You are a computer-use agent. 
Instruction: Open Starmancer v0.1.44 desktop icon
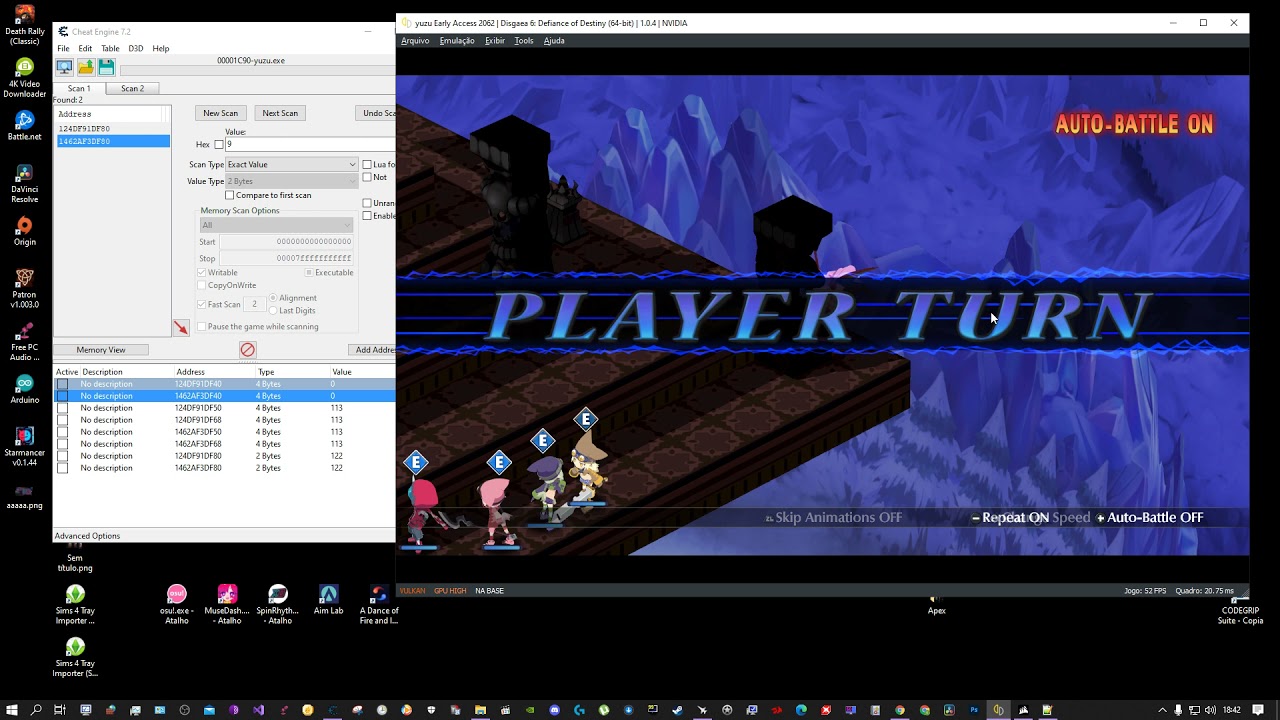coord(25,446)
